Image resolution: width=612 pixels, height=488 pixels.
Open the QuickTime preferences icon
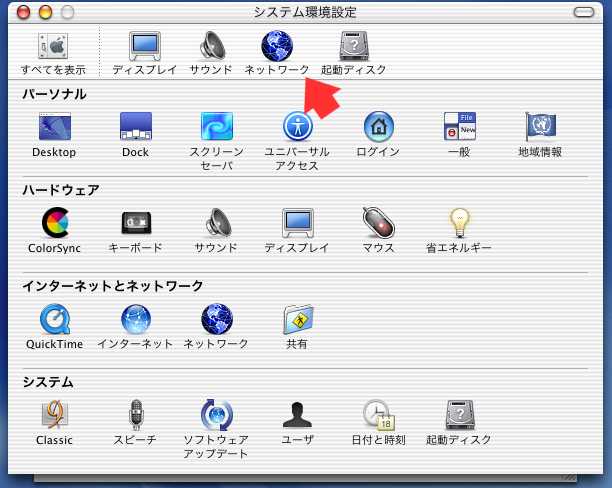pyautogui.click(x=55, y=319)
